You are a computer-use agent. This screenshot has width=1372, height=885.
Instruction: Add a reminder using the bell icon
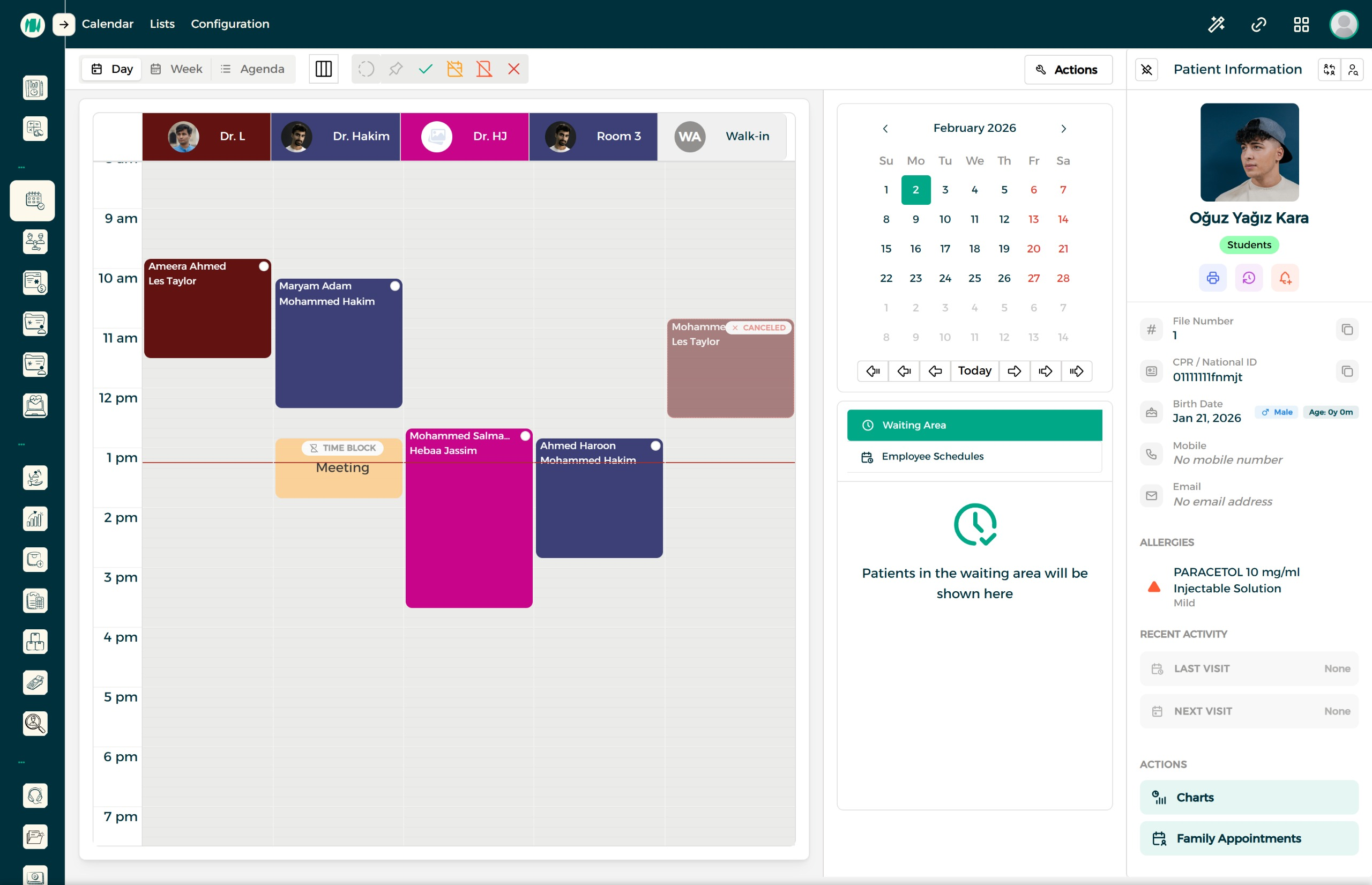[x=1286, y=278]
